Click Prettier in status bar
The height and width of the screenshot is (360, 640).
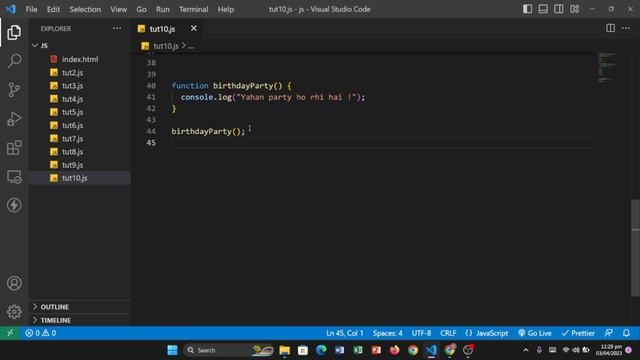point(578,333)
